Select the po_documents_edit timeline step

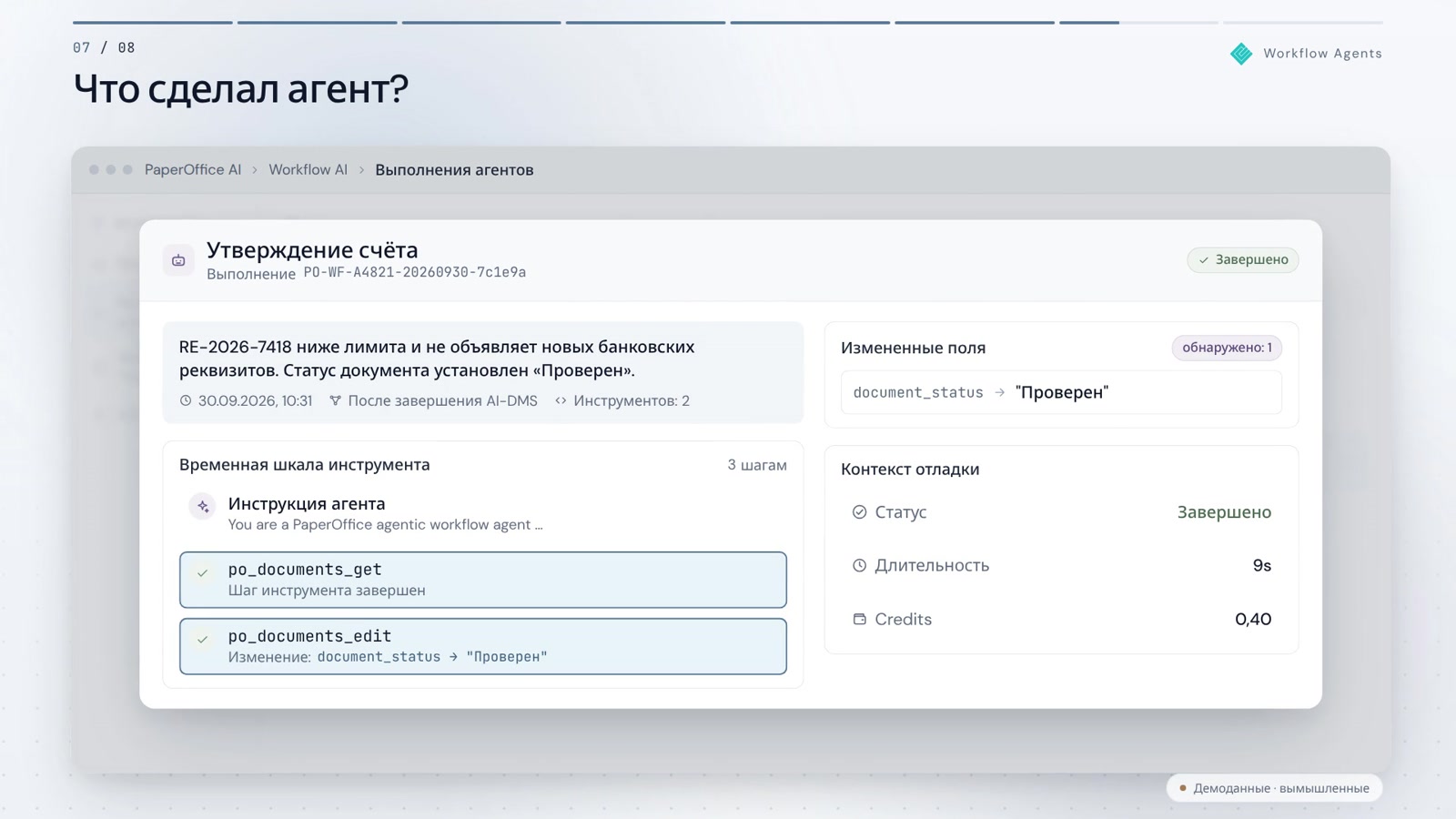coord(483,646)
